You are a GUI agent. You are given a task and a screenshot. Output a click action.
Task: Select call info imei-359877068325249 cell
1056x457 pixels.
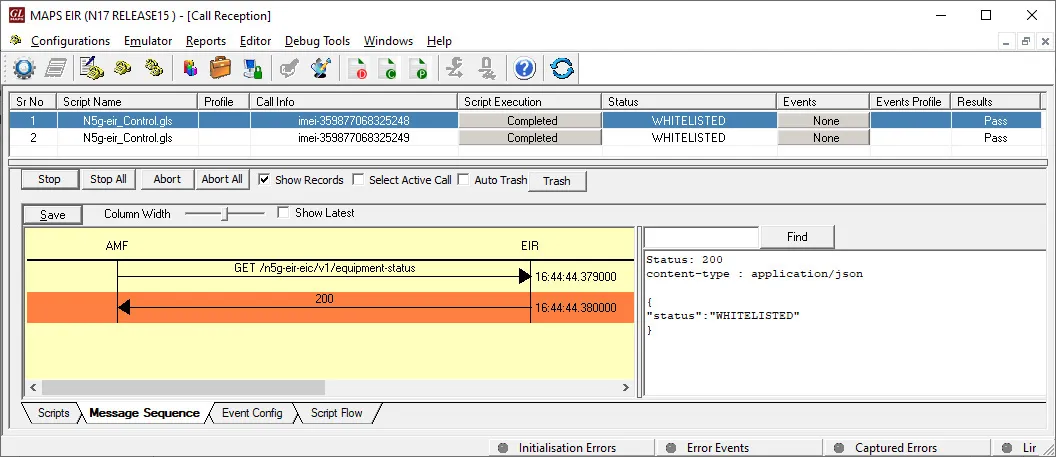(354, 137)
